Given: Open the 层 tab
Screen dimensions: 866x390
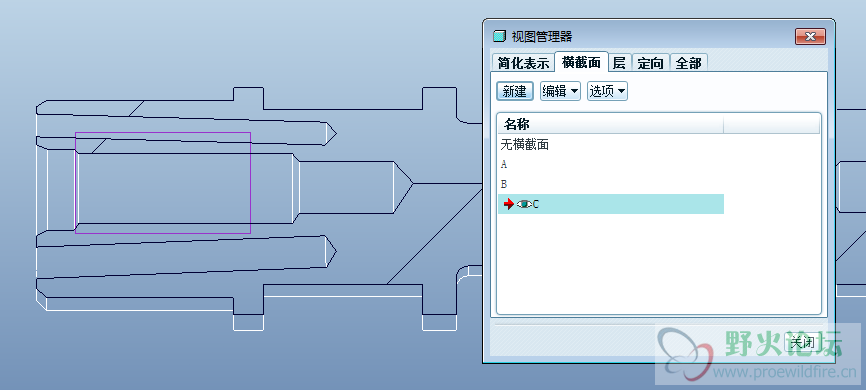Looking at the screenshot, I should (619, 63).
